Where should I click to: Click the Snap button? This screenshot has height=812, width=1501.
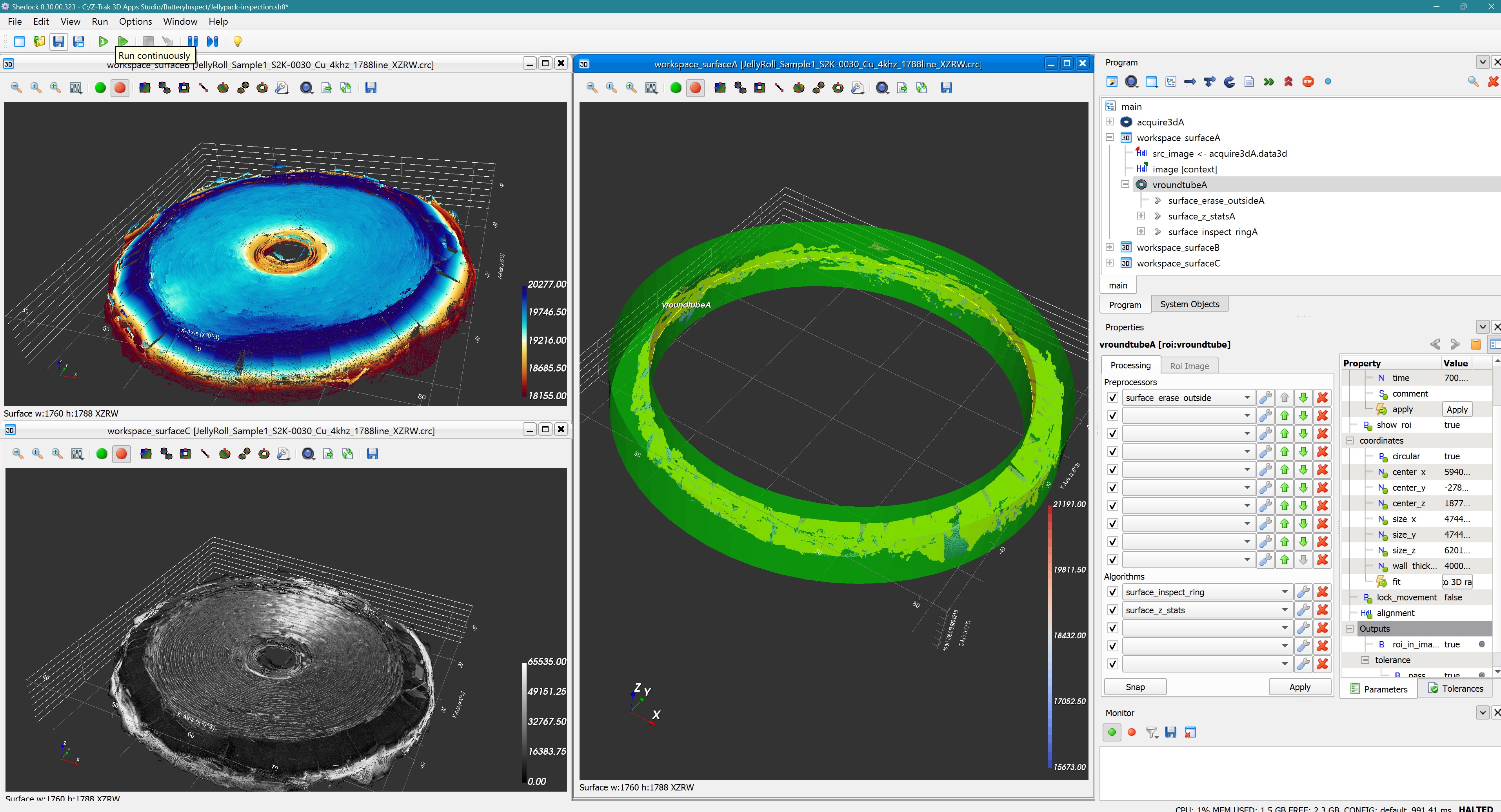click(x=1134, y=687)
